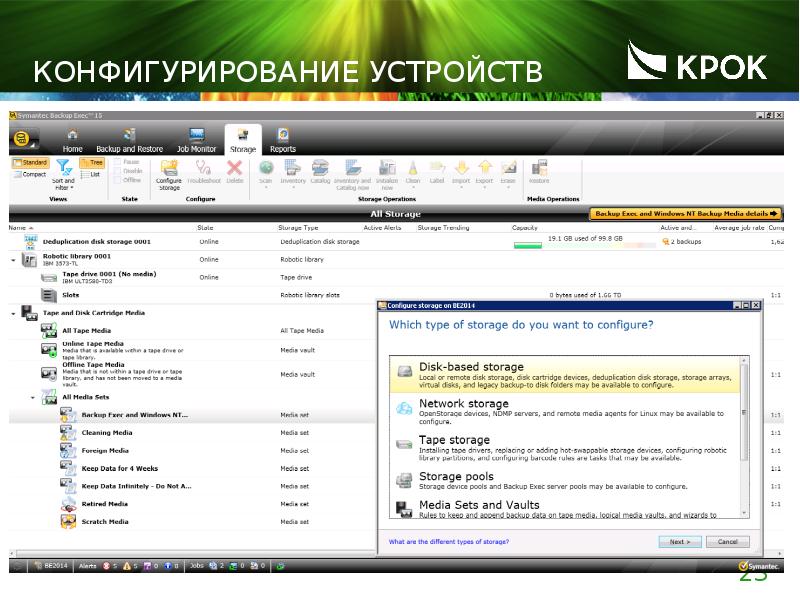Switch to List view
The height and width of the screenshot is (600, 800).
tap(91, 174)
